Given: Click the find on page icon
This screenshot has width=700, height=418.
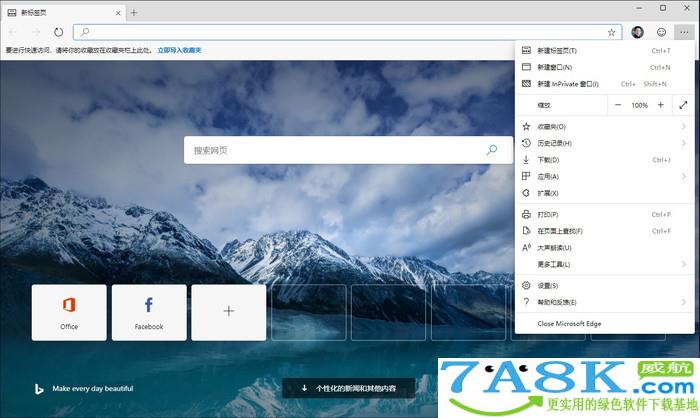Looking at the screenshot, I should (526, 231).
